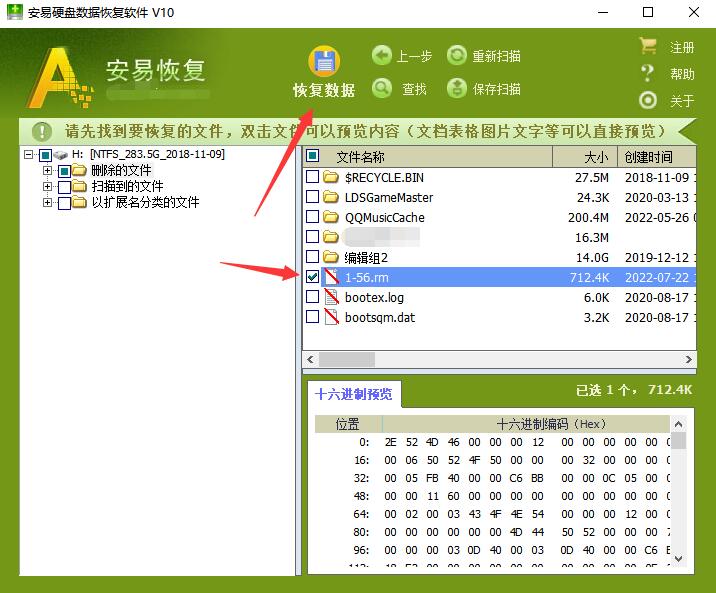The height and width of the screenshot is (593, 716).
Task: Click the 扫描到的文件 folder icon
Action: [x=79, y=186]
